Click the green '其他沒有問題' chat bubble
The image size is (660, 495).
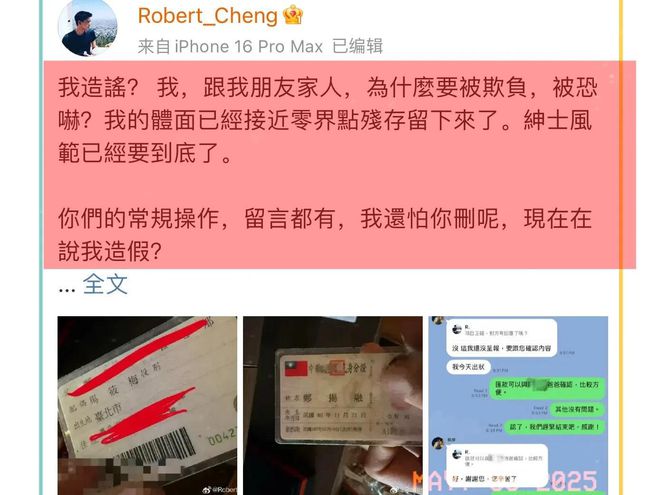578,409
